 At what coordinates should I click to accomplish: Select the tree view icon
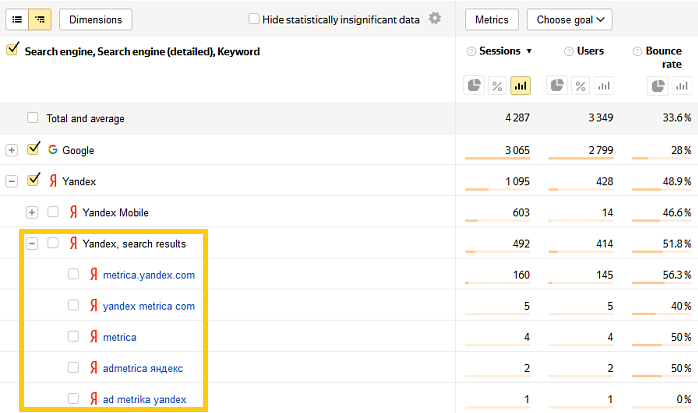(40, 19)
